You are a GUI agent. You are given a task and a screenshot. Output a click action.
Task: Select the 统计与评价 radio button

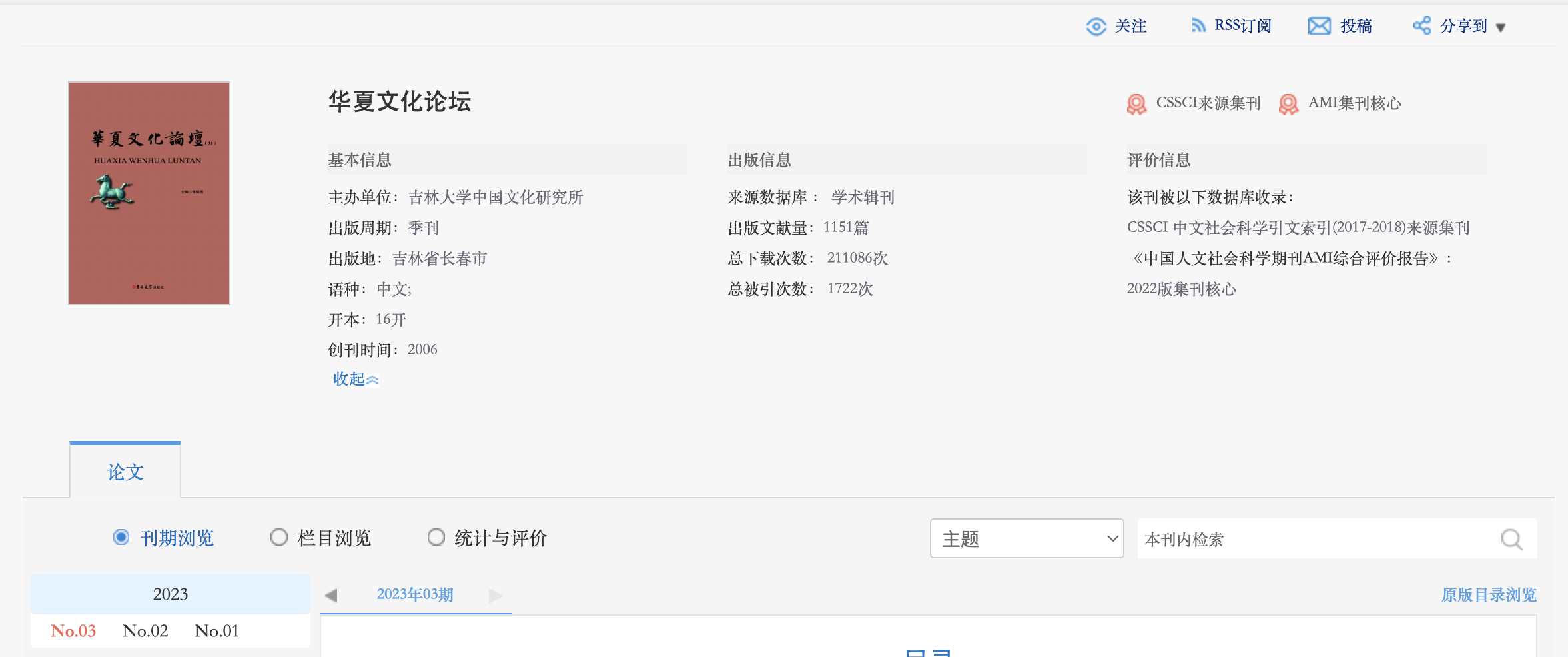click(436, 537)
